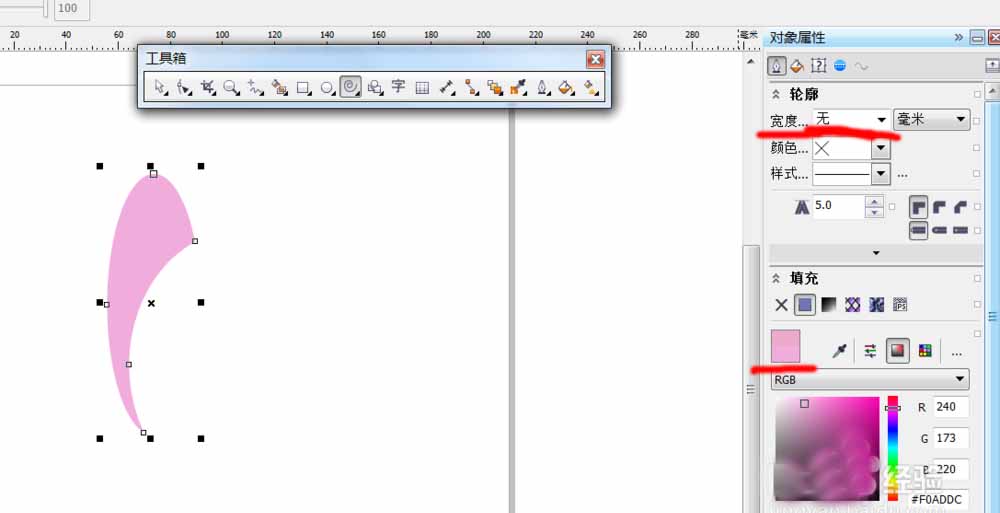Click inside the pink color picker field
This screenshot has height=513, width=1000.
coord(827,448)
